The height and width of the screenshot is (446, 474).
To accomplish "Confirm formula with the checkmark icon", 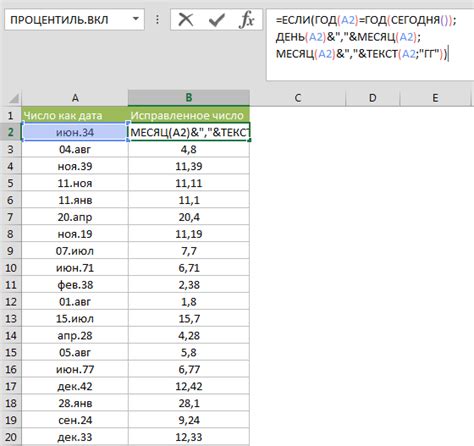I will coord(216,20).
